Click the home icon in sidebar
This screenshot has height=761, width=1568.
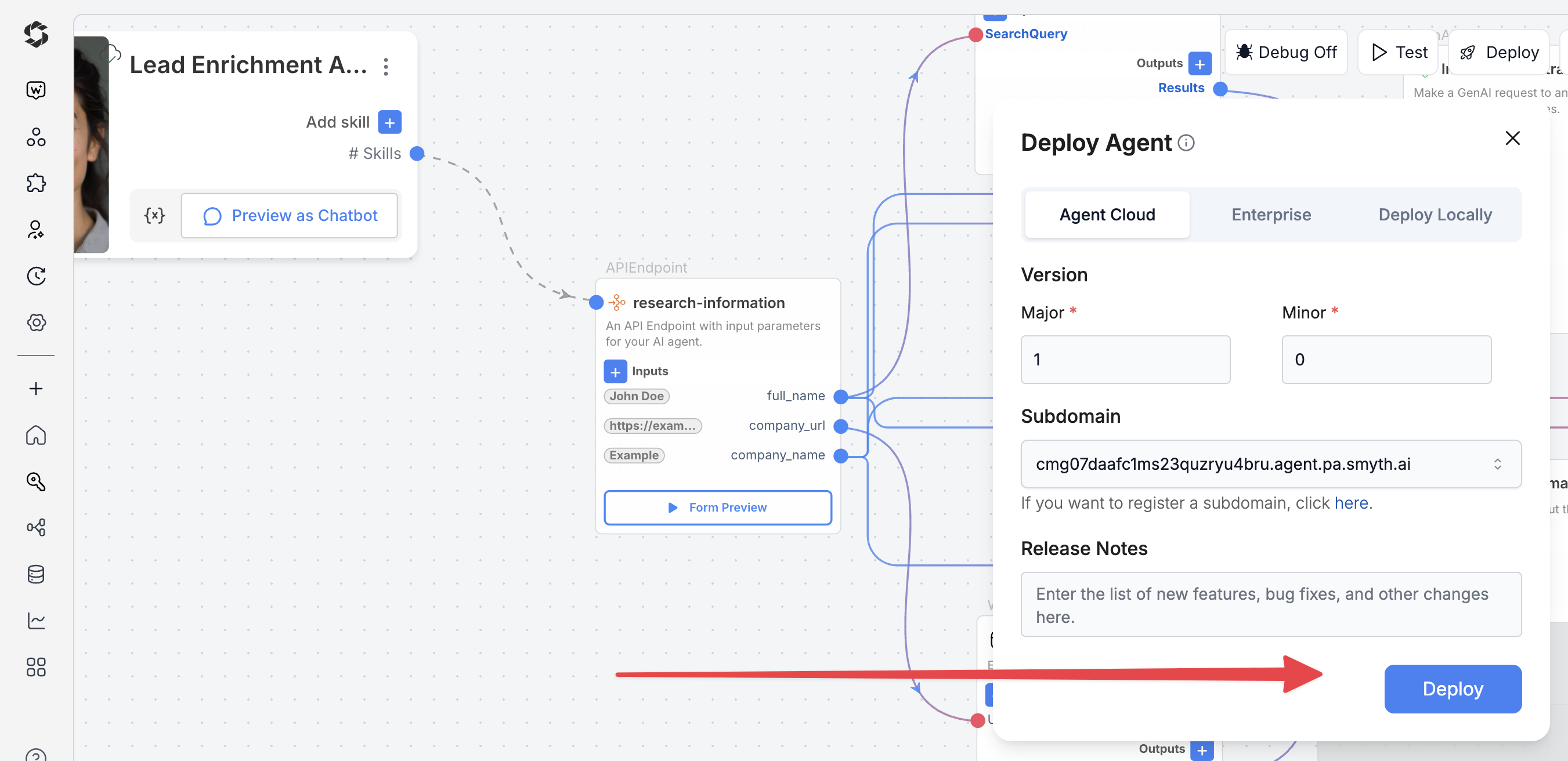pos(36,435)
